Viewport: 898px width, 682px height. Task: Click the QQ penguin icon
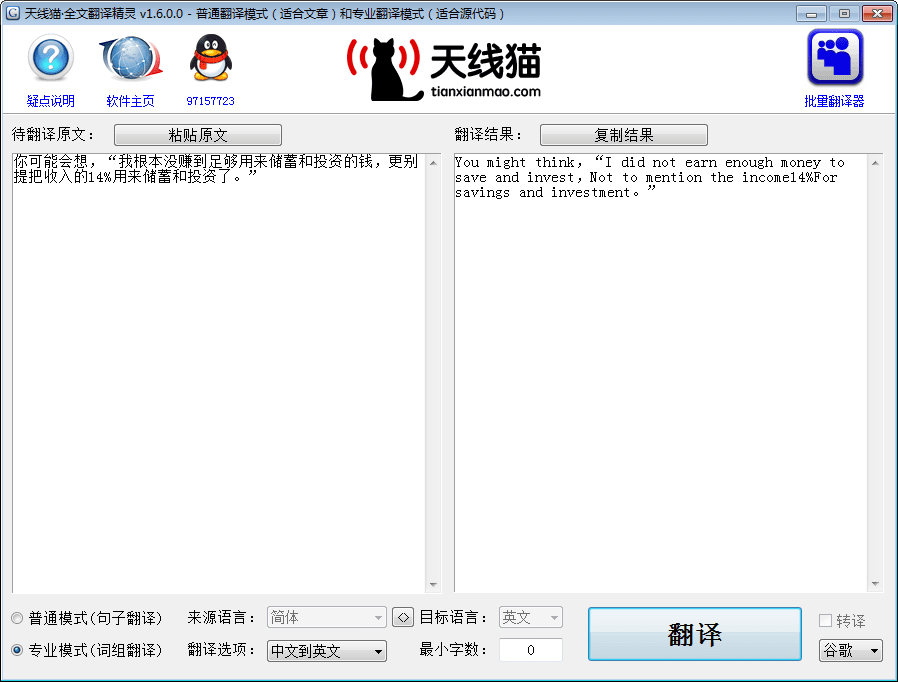tap(211, 58)
